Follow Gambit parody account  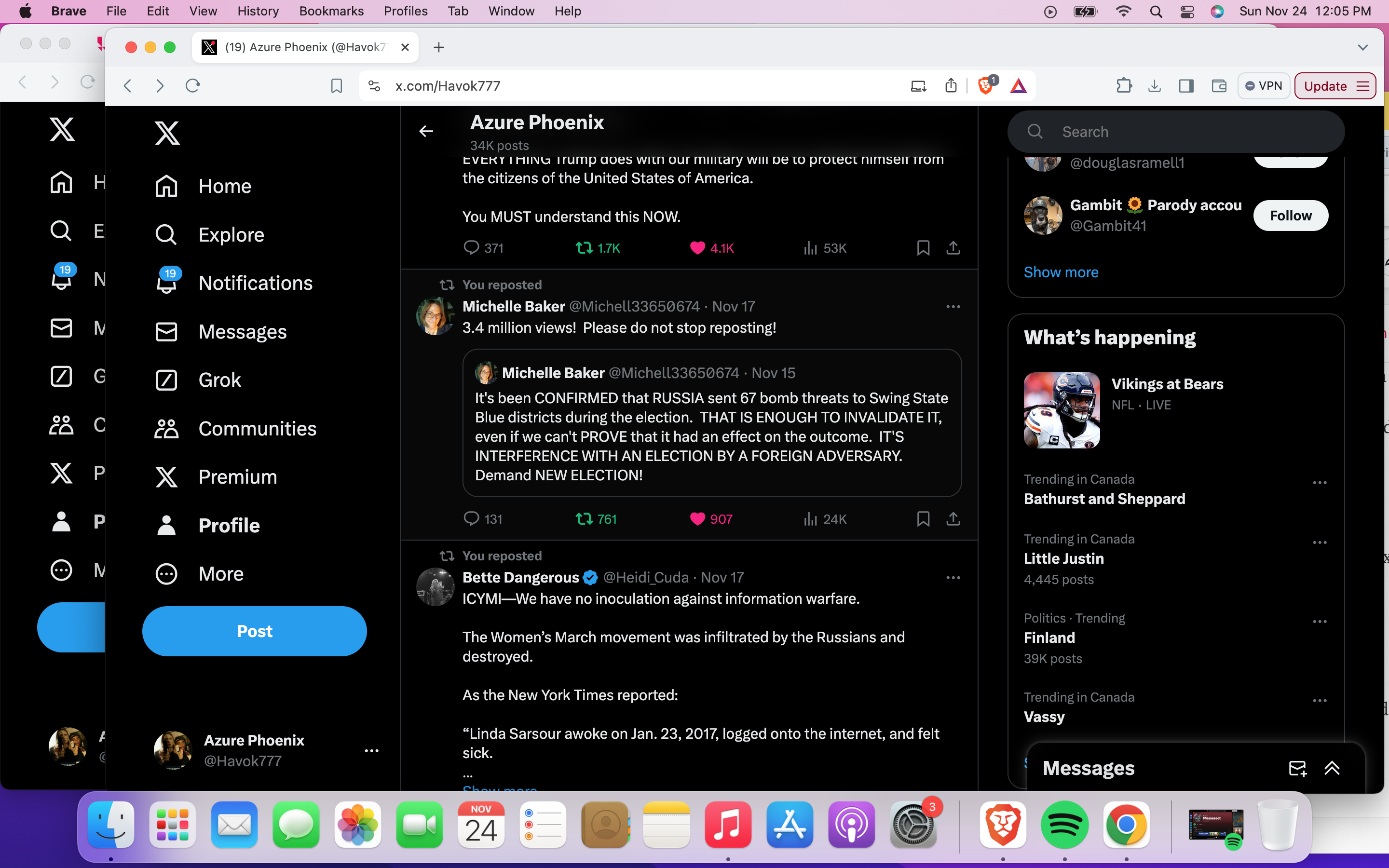click(x=1290, y=215)
